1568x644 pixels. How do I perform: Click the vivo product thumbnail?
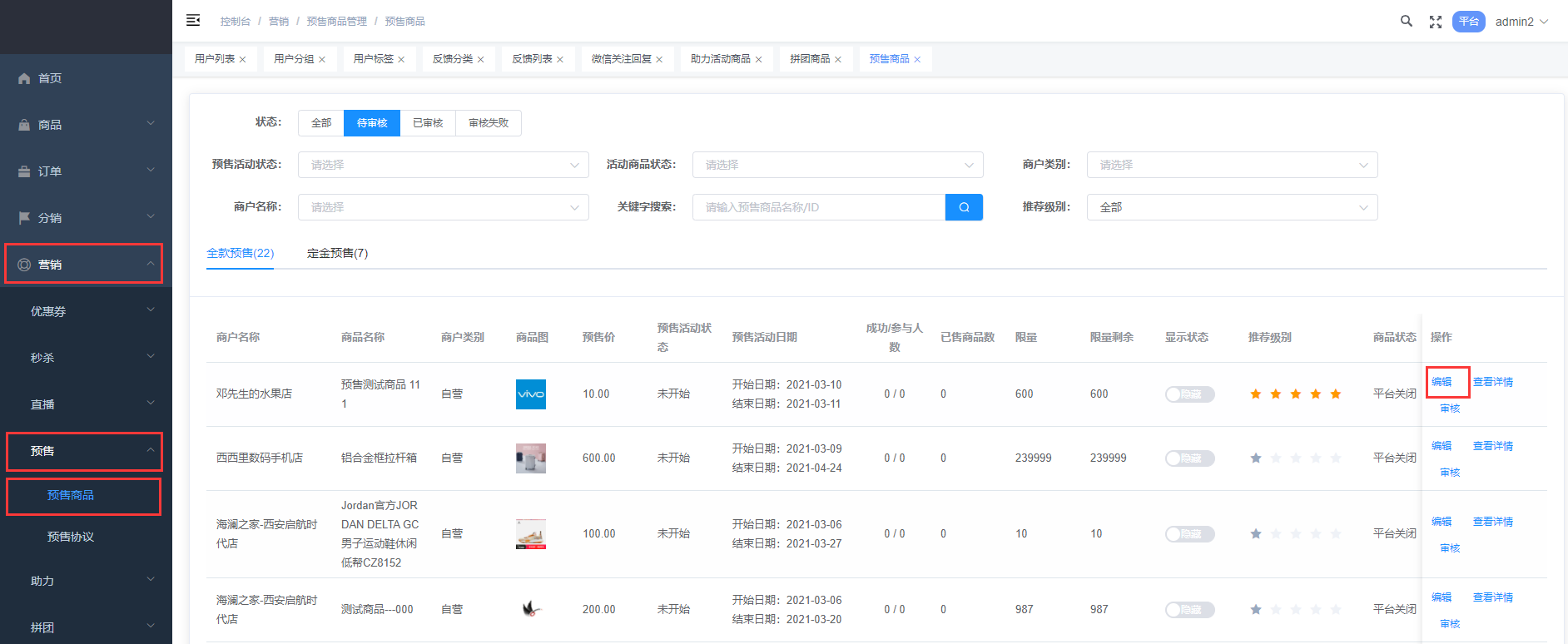(x=531, y=394)
